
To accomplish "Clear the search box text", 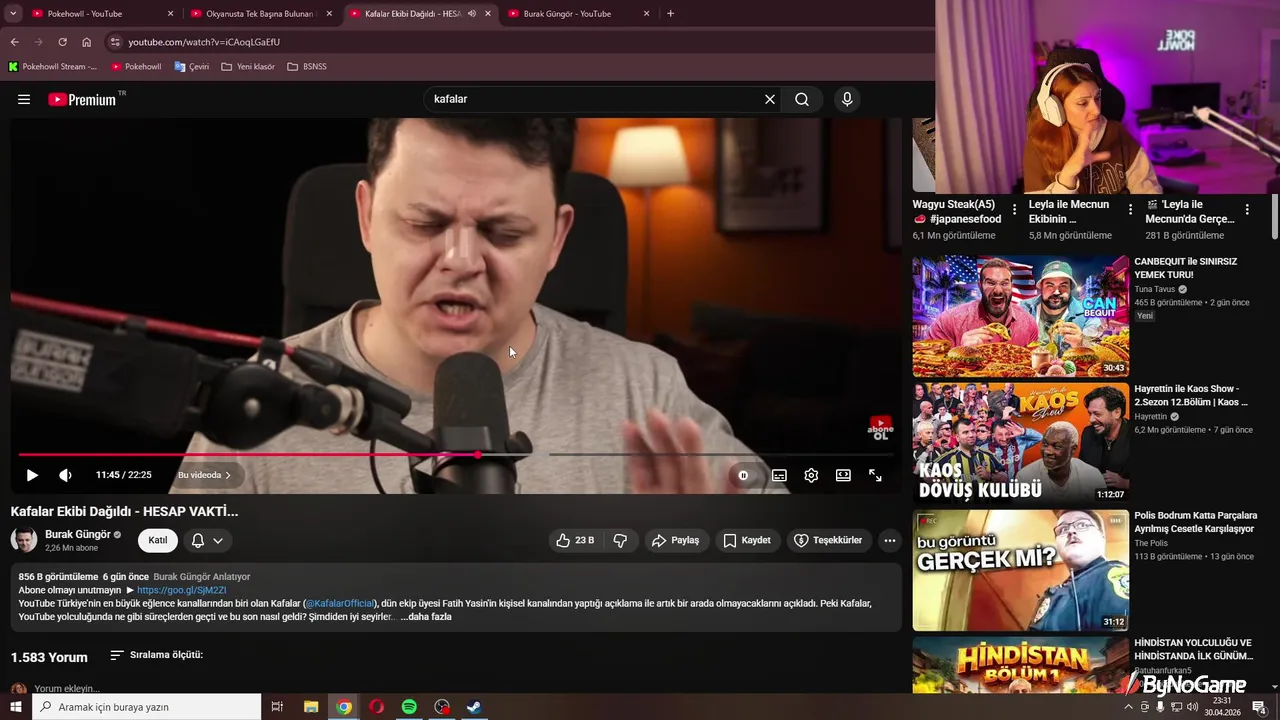I will point(770,99).
